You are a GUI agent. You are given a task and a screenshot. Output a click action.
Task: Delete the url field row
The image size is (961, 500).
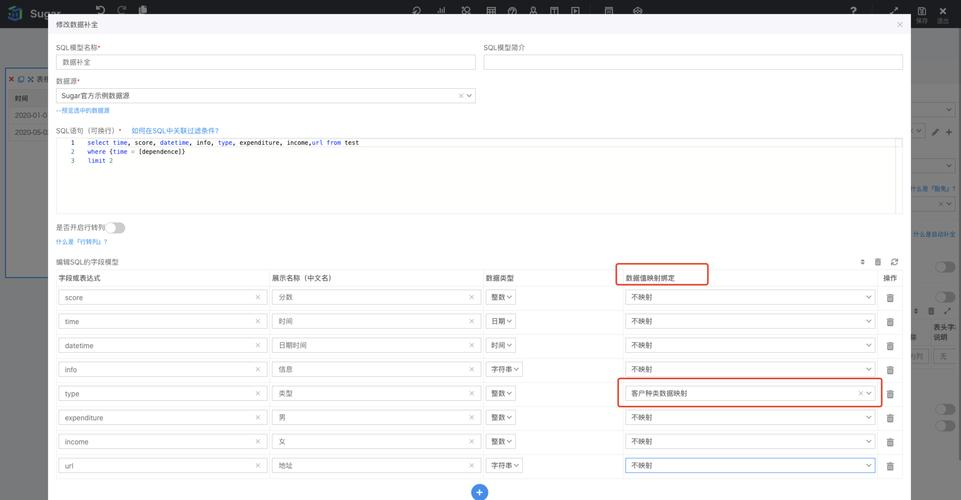pos(890,466)
